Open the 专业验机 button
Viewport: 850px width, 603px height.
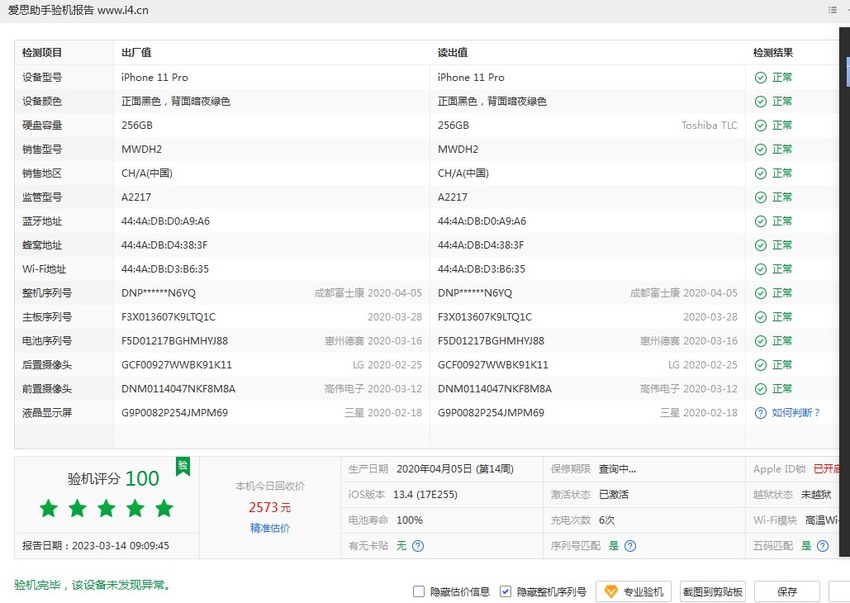(634, 591)
